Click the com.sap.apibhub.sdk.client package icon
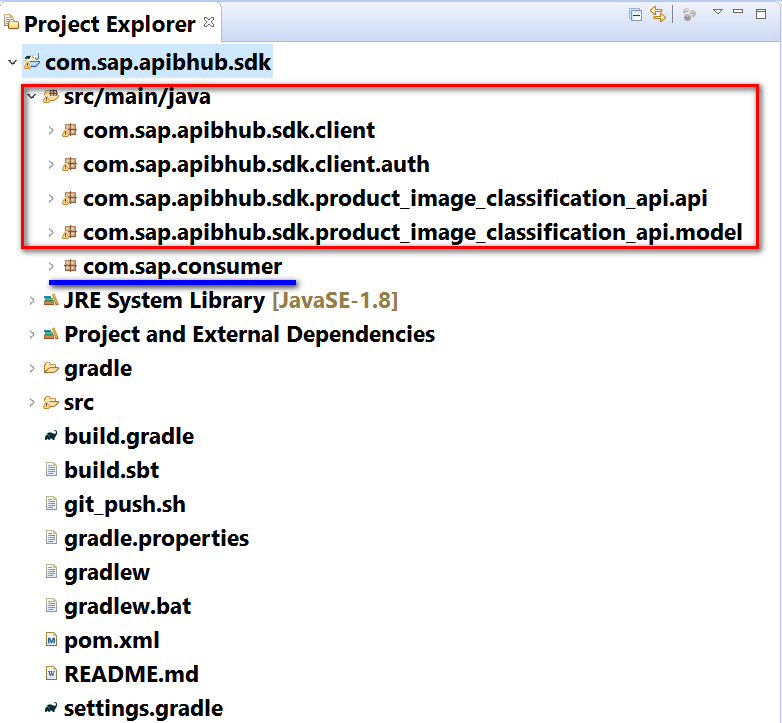Viewport: 782px width, 723px height. [x=69, y=130]
